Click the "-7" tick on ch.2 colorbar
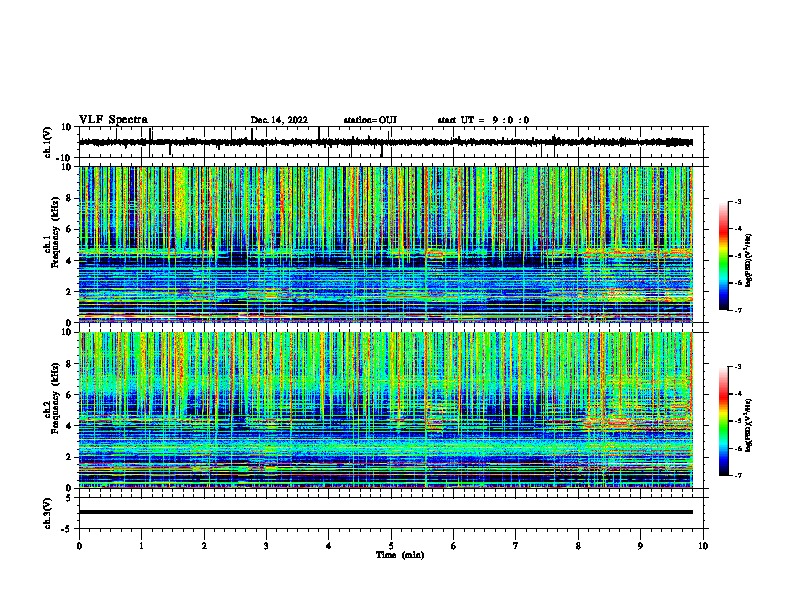This screenshot has width=792, height=612. point(737,476)
